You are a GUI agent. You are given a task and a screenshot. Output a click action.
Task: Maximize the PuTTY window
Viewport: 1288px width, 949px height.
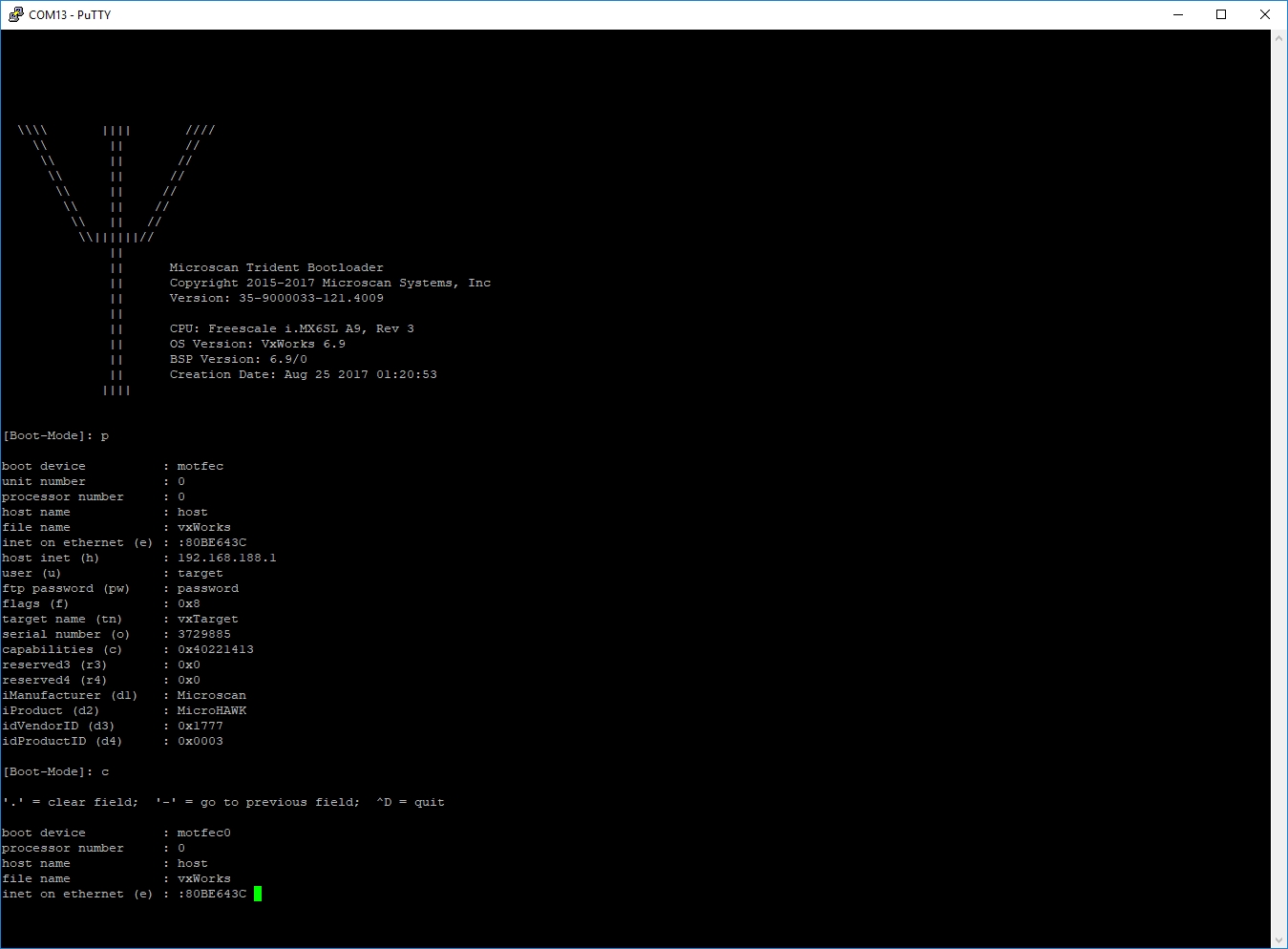click(x=1221, y=14)
